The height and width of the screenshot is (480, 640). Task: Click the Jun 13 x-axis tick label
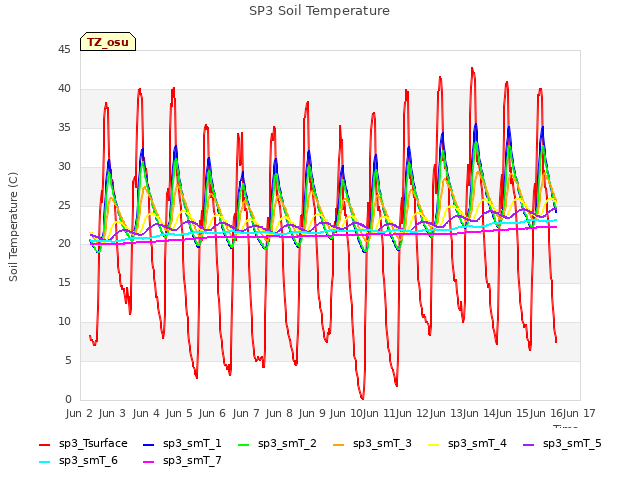click(446, 413)
